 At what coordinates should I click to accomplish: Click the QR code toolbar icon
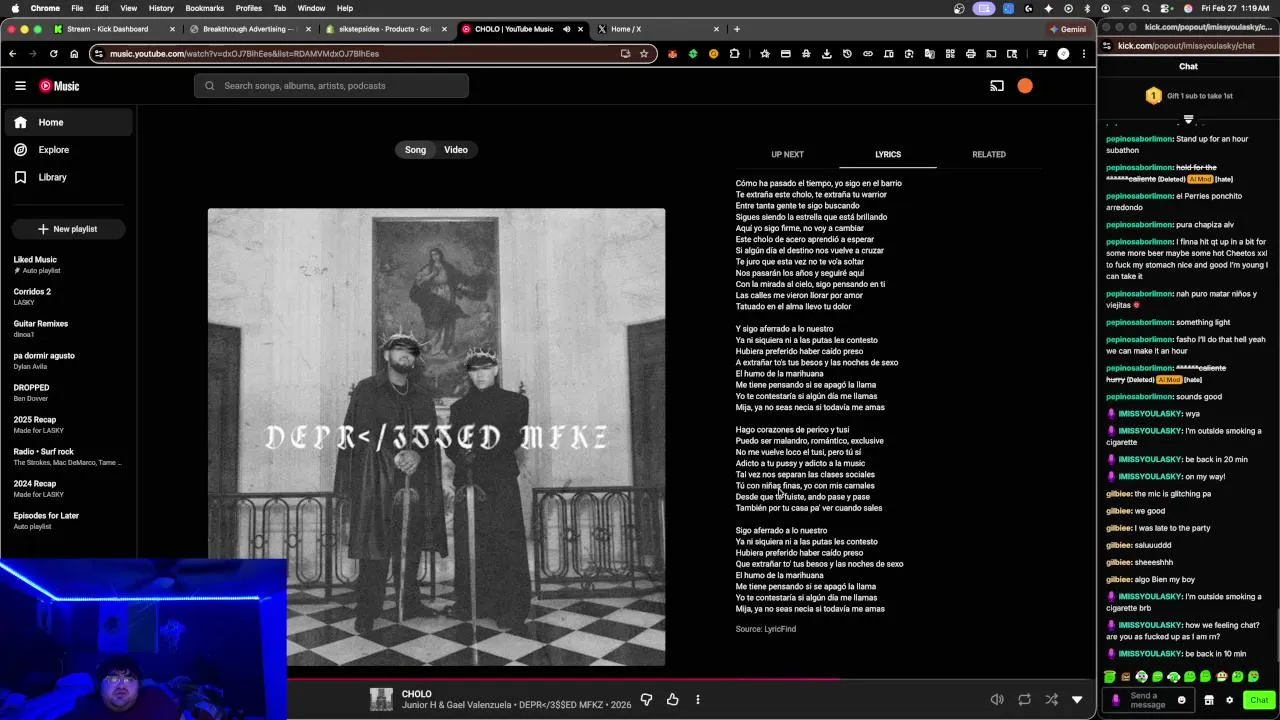950,54
